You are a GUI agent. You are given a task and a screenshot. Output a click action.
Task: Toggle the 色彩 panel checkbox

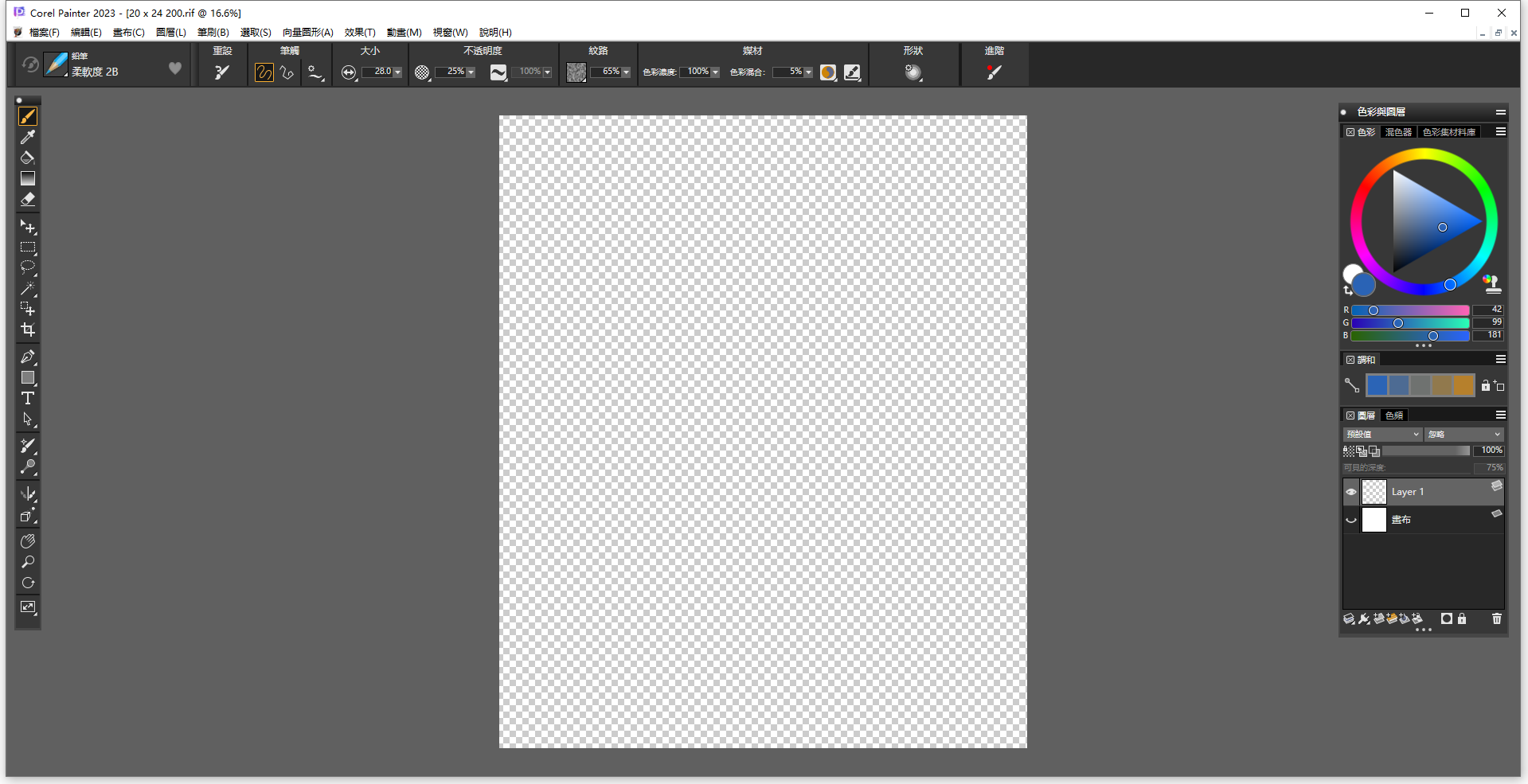1350,132
